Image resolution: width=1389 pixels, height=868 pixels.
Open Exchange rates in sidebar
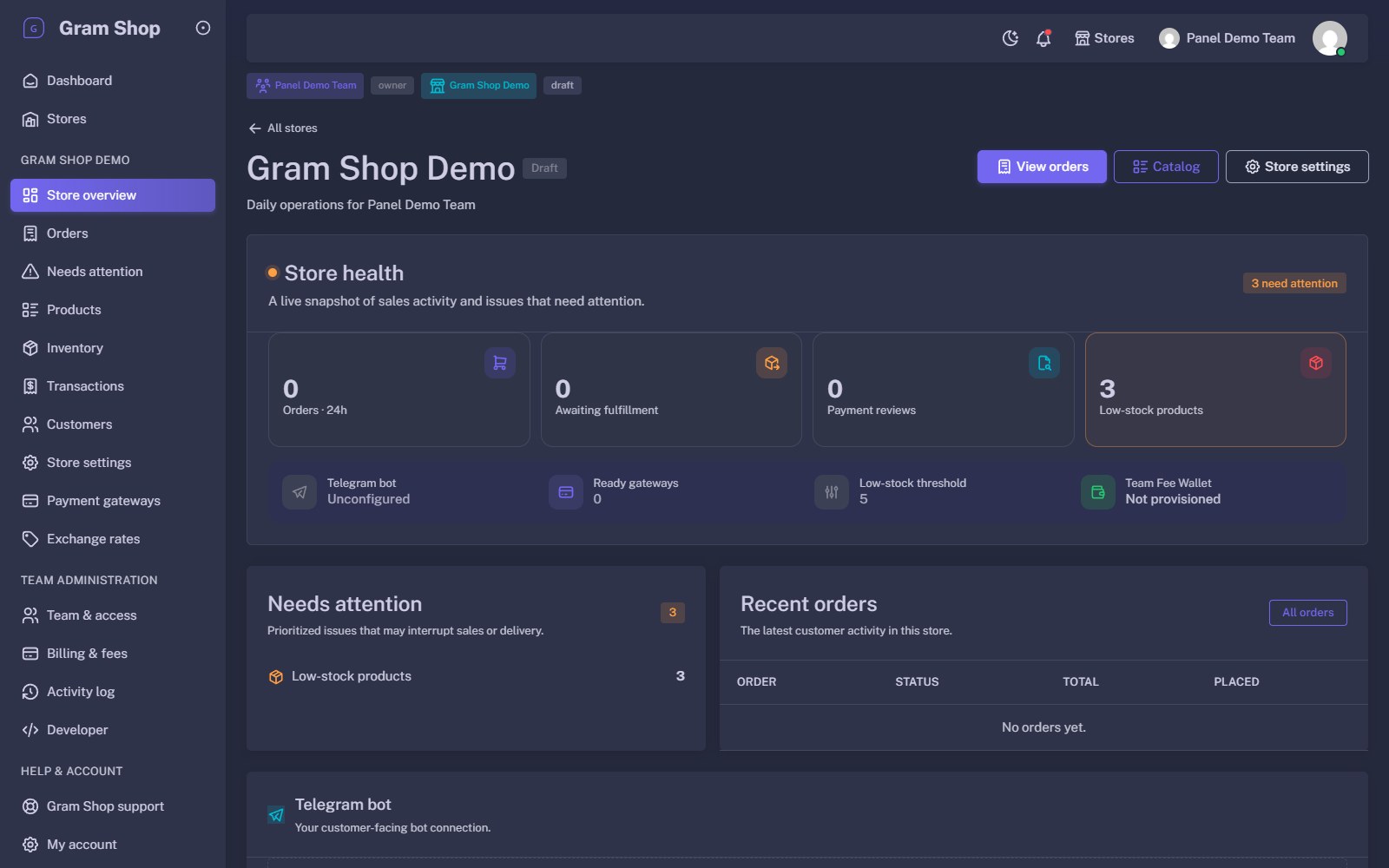click(x=113, y=539)
